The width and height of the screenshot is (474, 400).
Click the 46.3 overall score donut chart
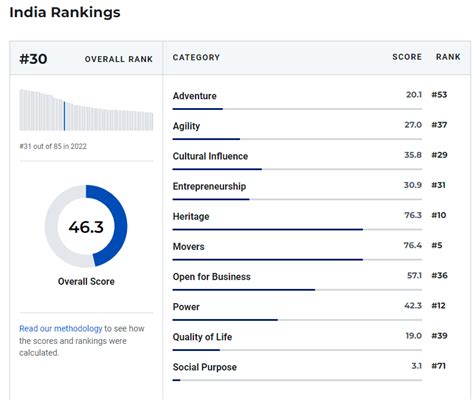tap(86, 226)
